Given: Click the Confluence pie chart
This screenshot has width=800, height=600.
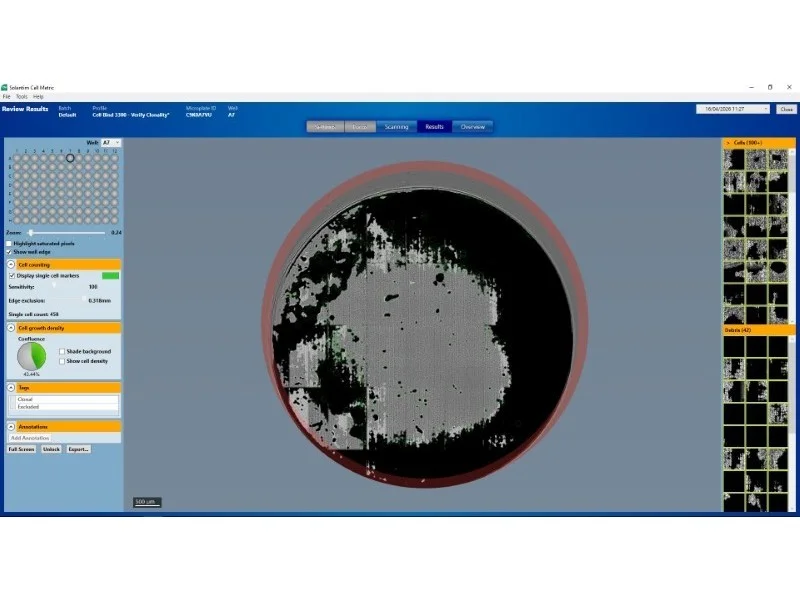Looking at the screenshot, I should 32,356.
